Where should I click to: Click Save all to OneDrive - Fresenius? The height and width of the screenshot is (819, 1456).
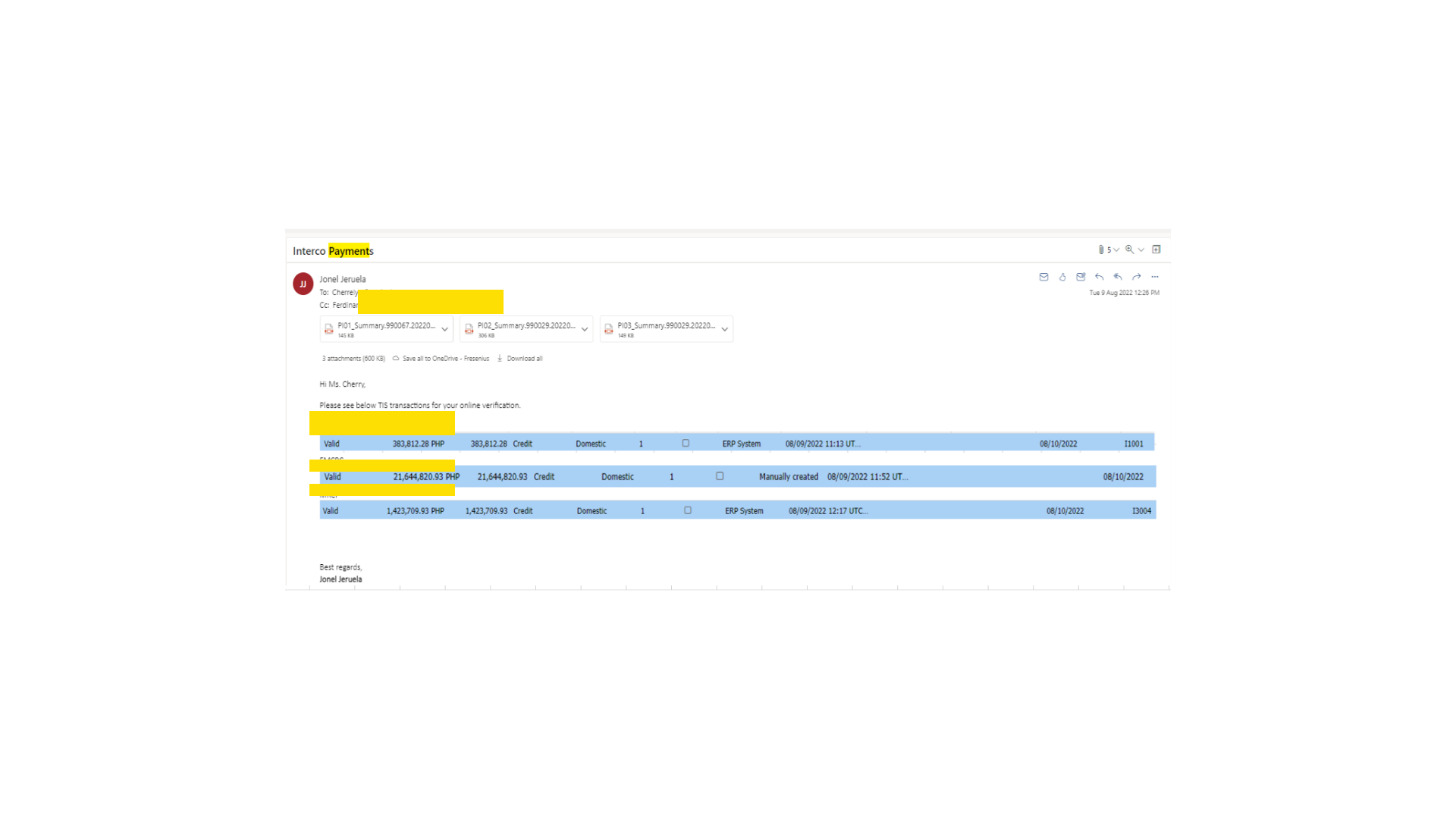444,359
